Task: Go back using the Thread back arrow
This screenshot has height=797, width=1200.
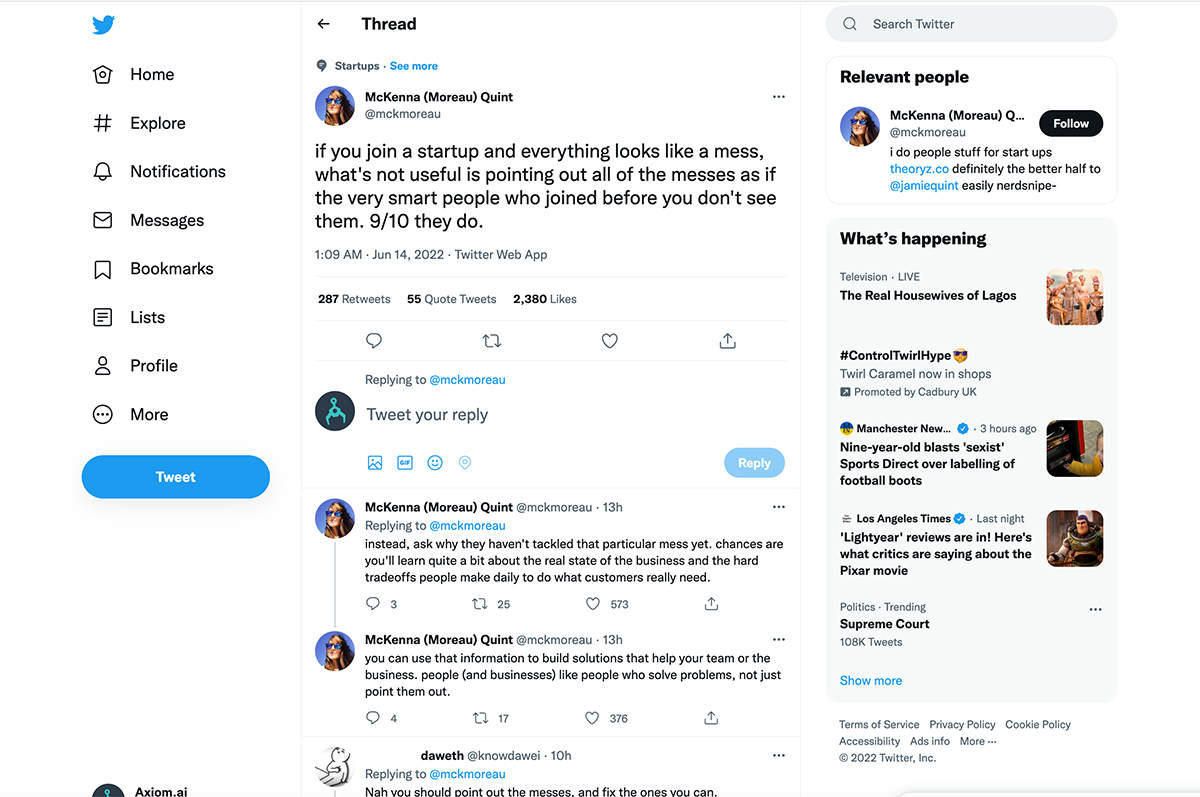Action: [322, 23]
